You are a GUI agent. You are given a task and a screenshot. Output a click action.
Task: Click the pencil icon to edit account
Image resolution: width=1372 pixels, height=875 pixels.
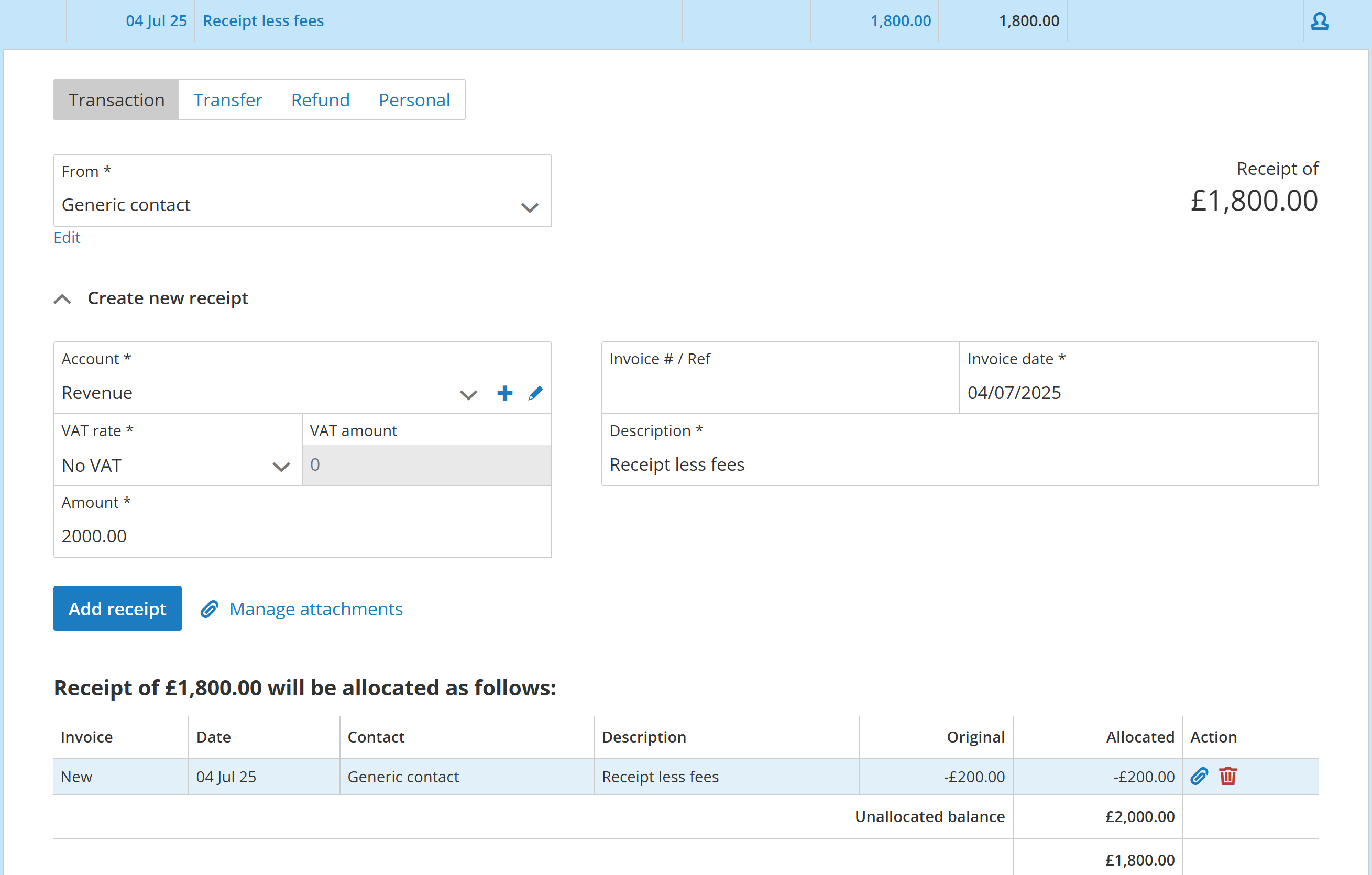(535, 393)
